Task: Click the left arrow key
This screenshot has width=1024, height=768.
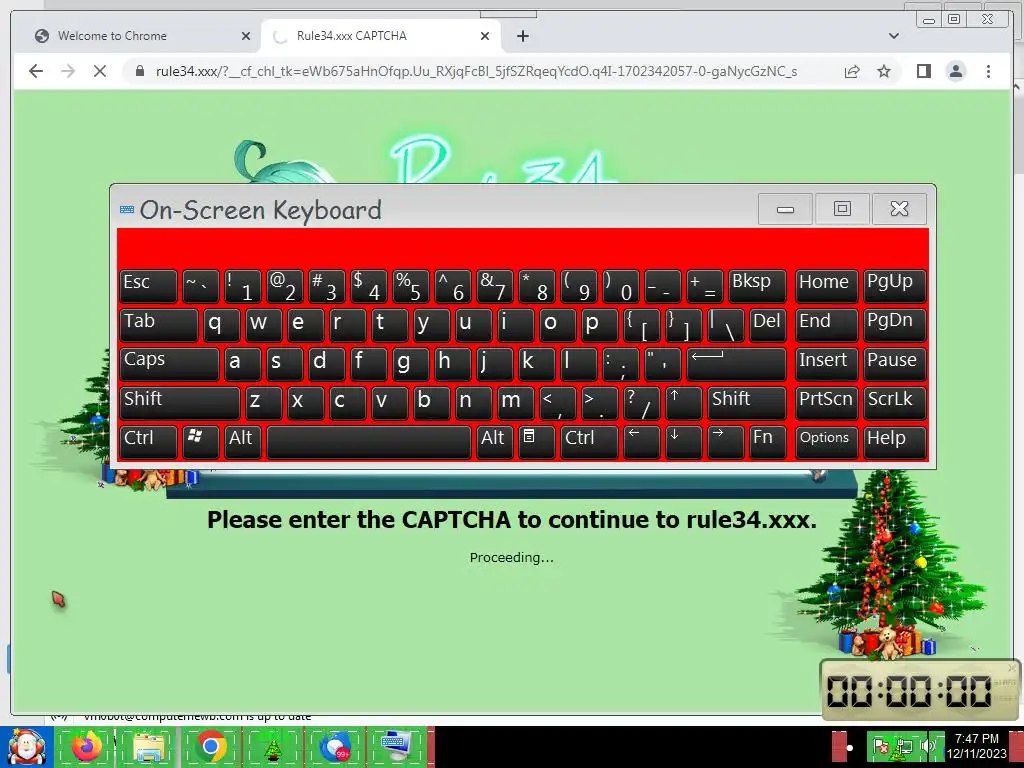Action: [x=642, y=442]
